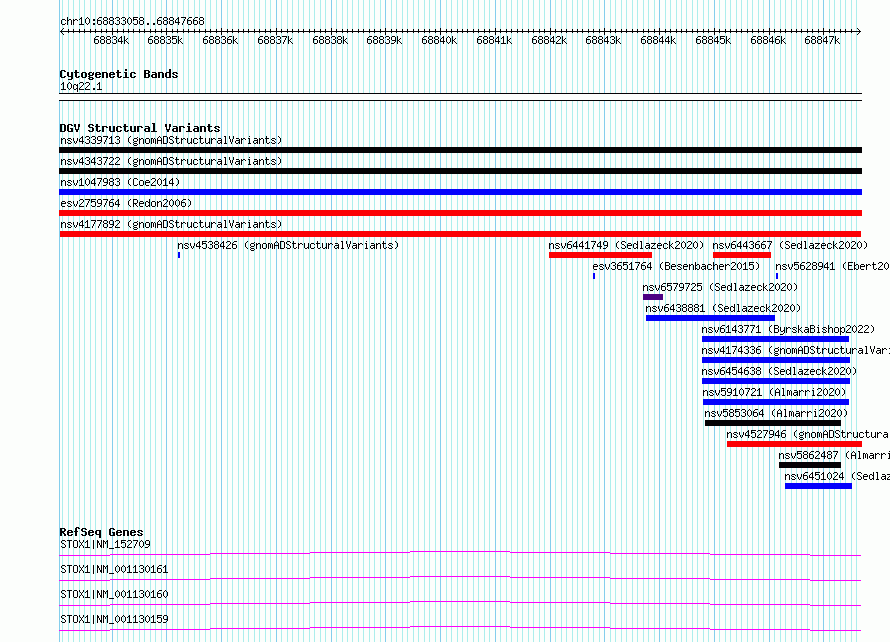890x642 pixels.
Task: Select the nsv6451024 blue variant bar
Action: 818,486
